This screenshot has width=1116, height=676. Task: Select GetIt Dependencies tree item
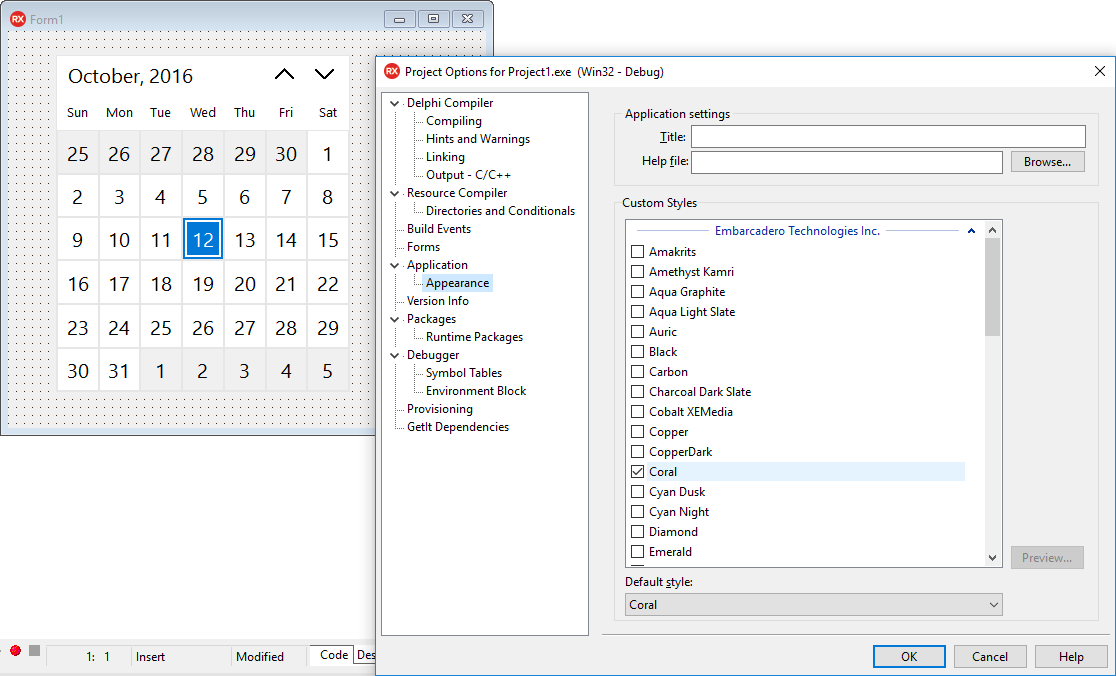tap(458, 427)
